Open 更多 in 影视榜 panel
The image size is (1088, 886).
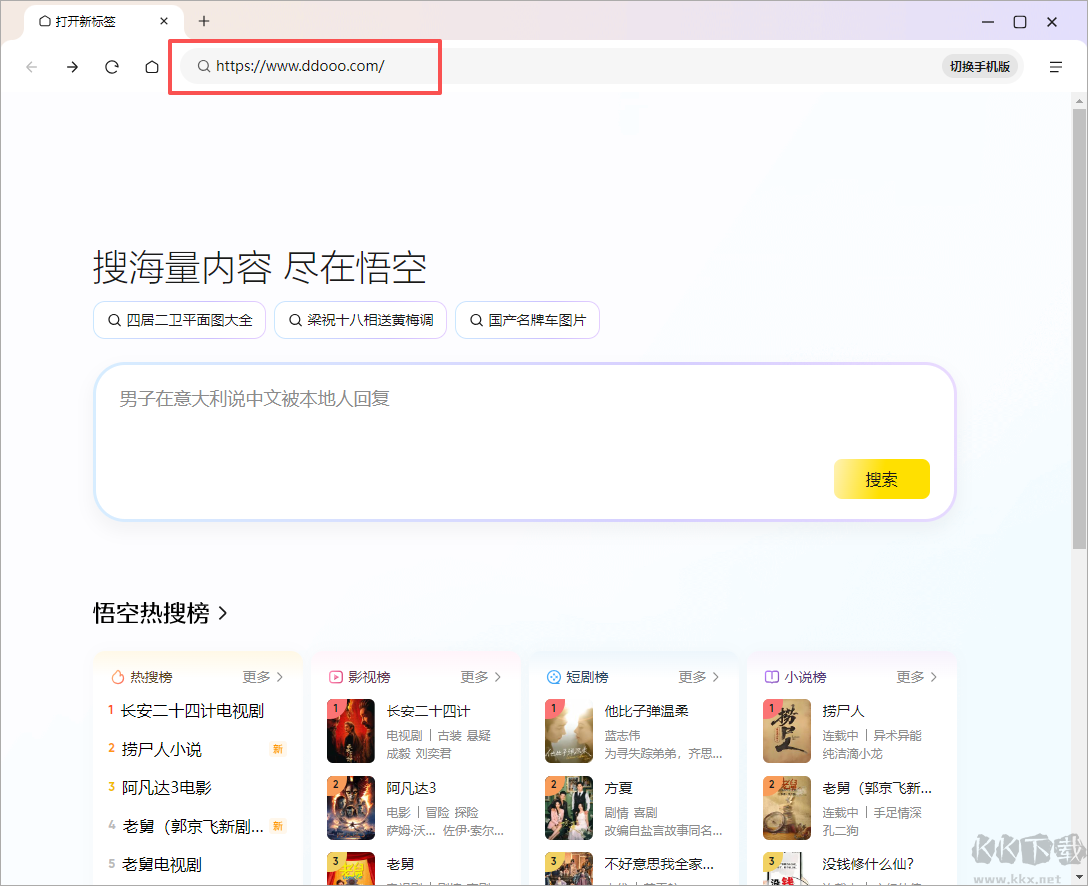[481, 677]
